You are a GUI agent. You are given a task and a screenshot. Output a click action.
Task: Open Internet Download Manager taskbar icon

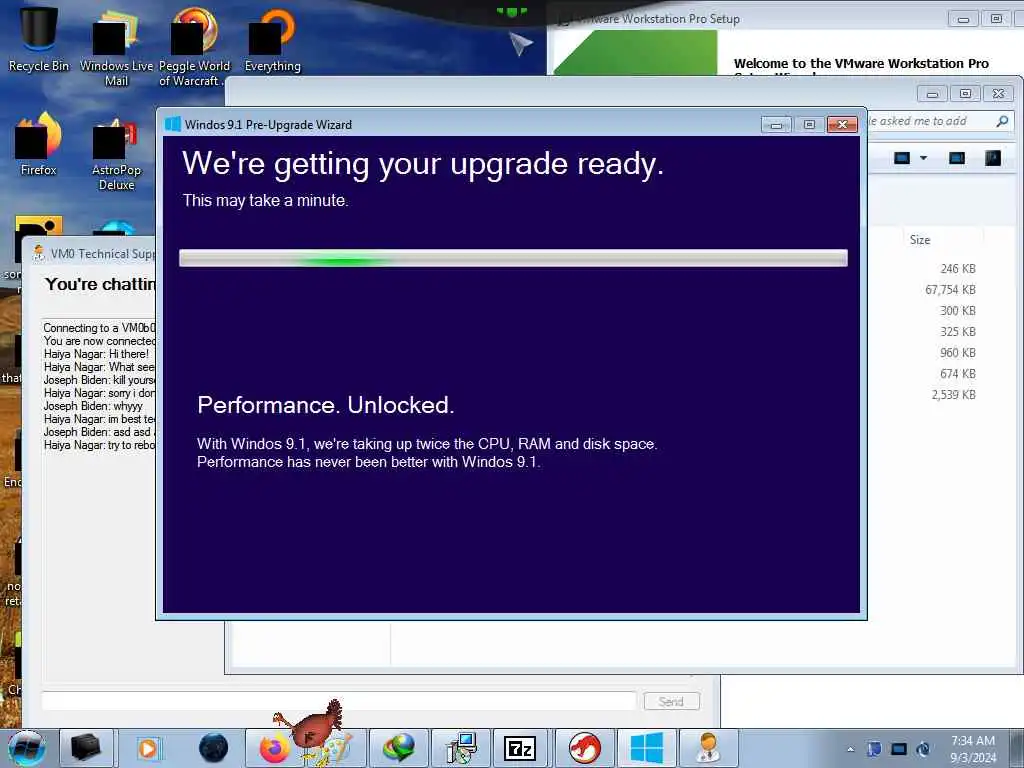(399, 748)
